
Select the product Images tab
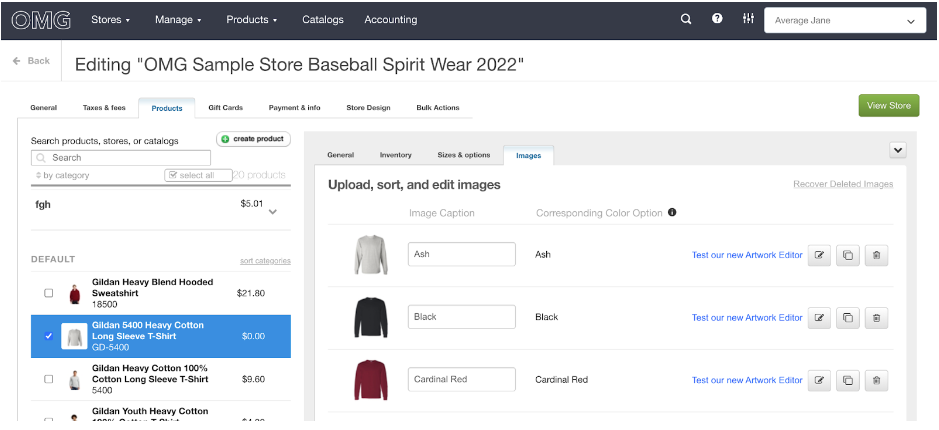[x=529, y=156]
